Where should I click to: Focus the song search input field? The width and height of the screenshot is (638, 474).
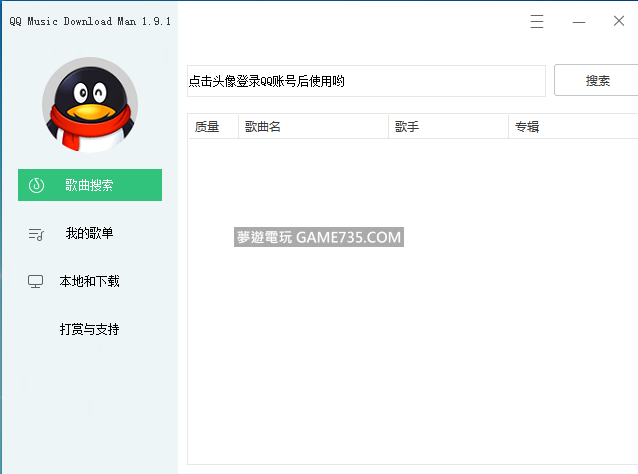pos(365,81)
